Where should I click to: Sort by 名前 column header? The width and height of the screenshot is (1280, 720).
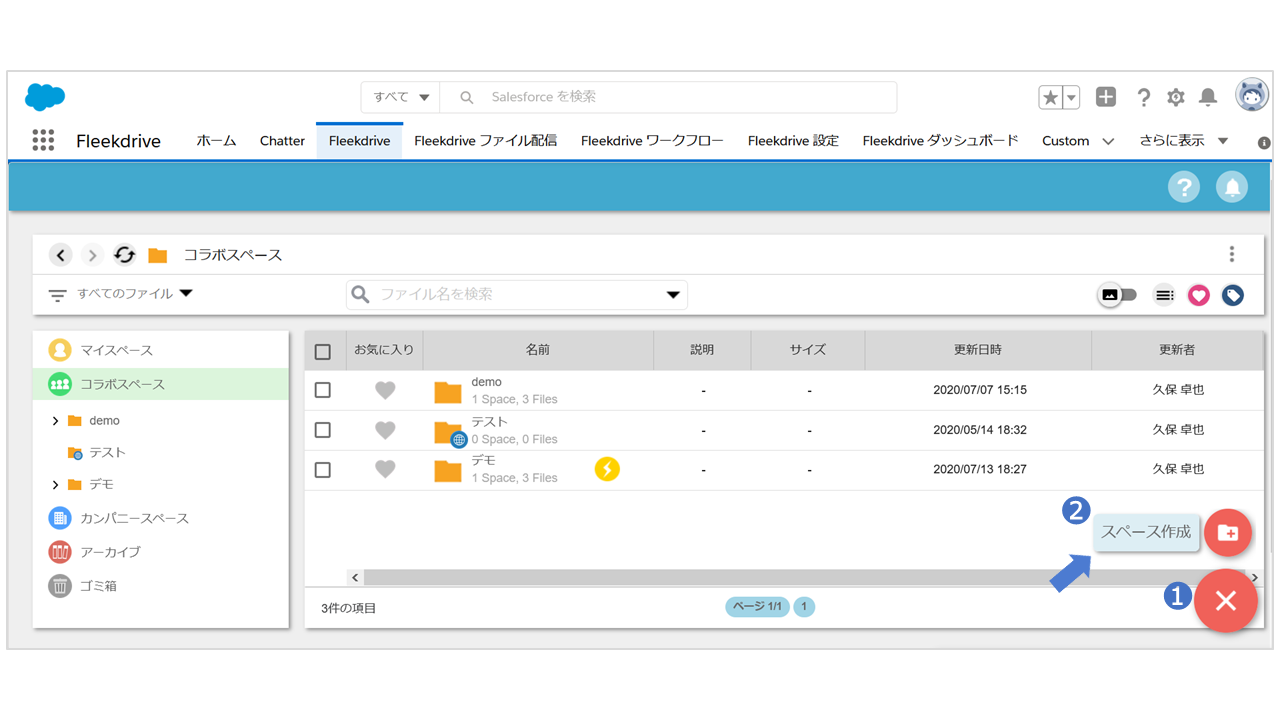(538, 350)
